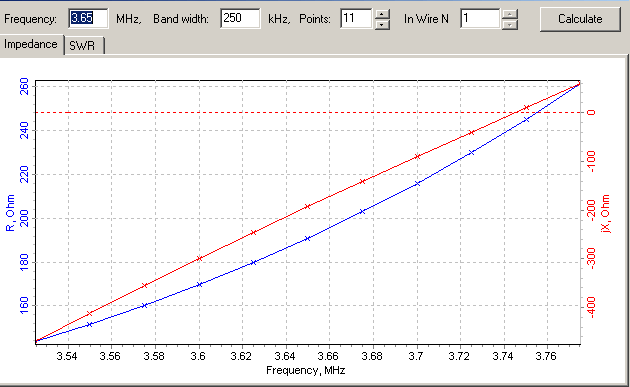The width and height of the screenshot is (630, 387).
Task: Click the red dashed zero reactance line
Action: (308, 113)
